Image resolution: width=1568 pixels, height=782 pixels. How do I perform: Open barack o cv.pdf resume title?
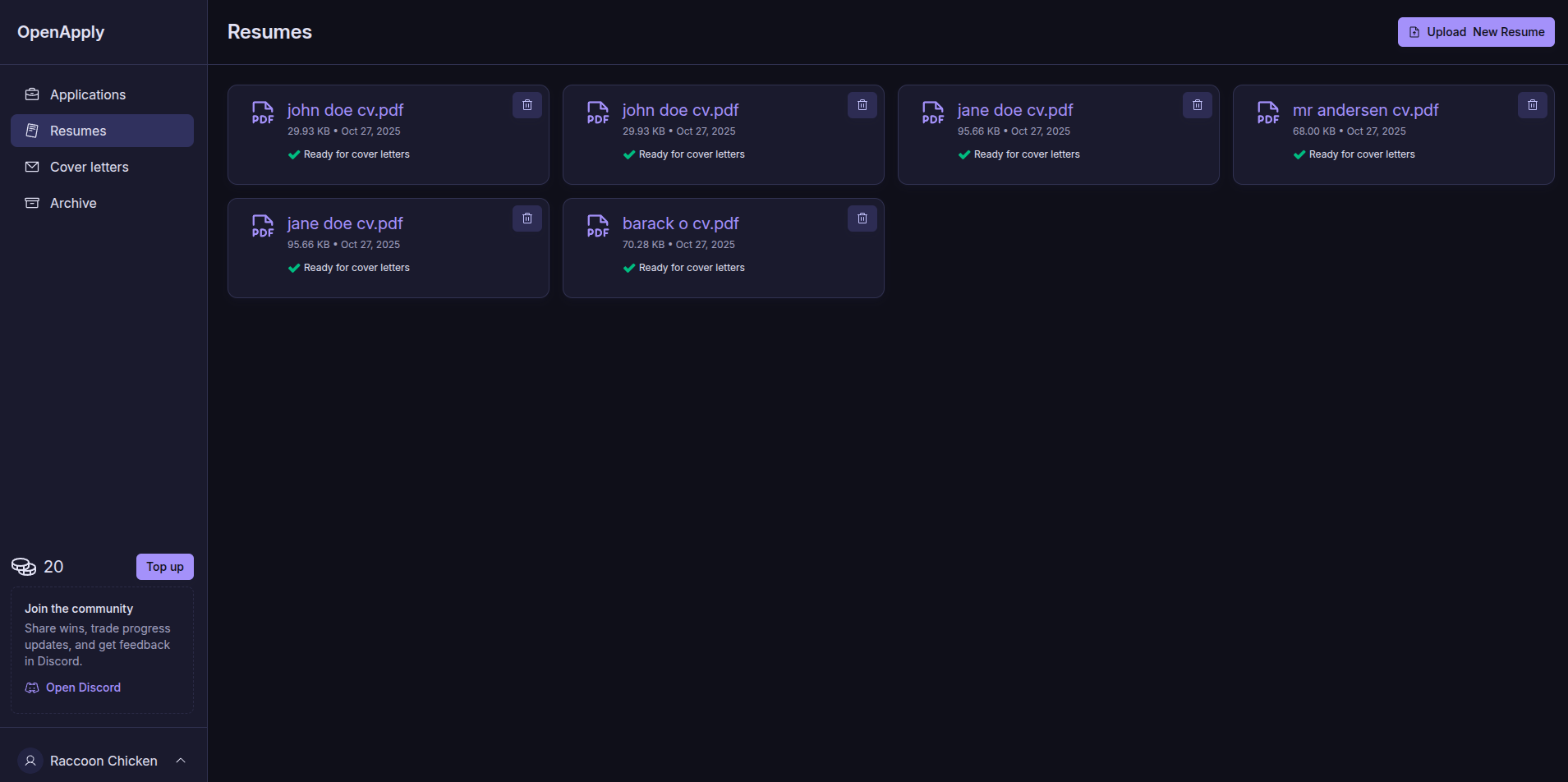pyautogui.click(x=680, y=223)
